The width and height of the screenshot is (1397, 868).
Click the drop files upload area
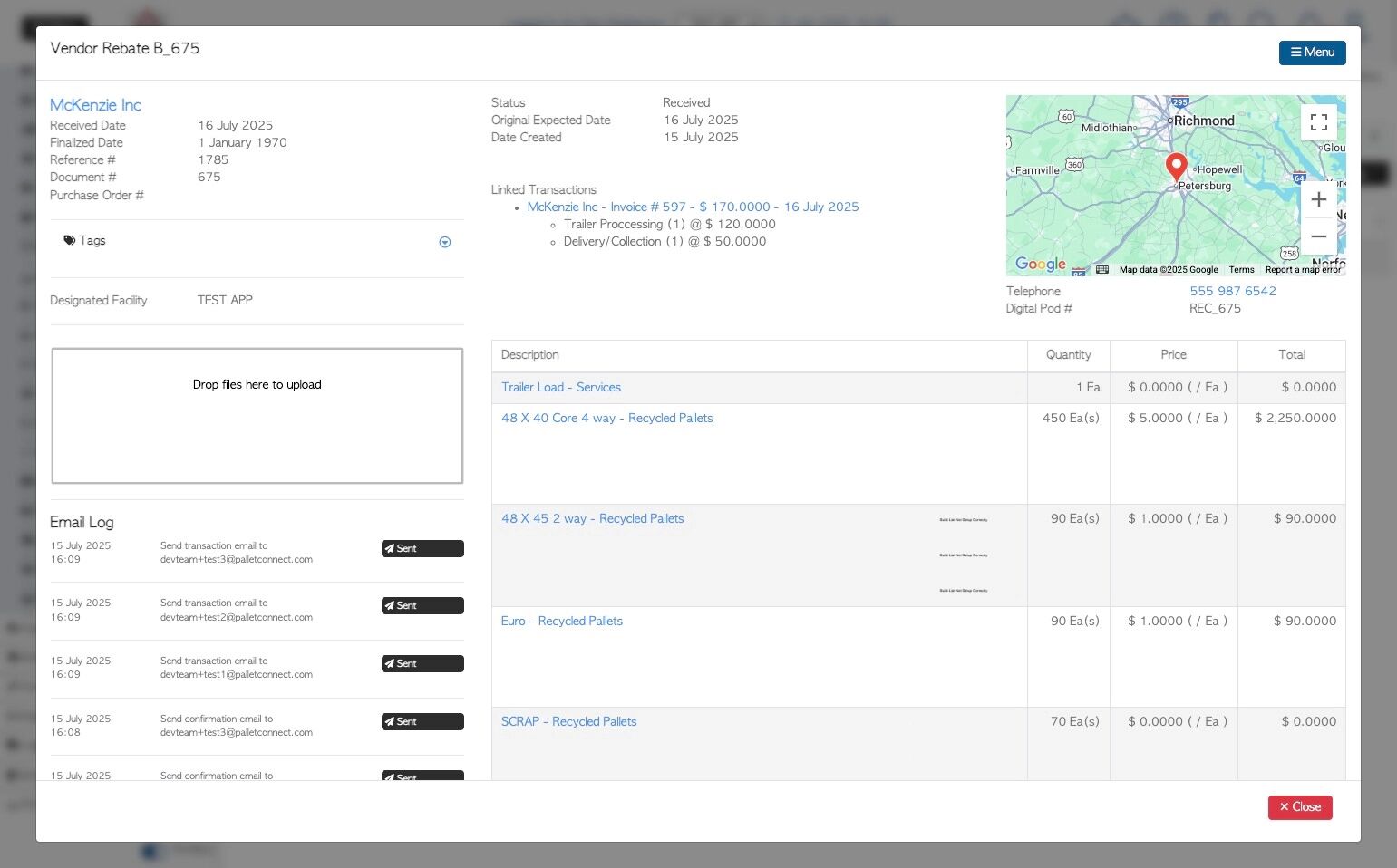257,416
